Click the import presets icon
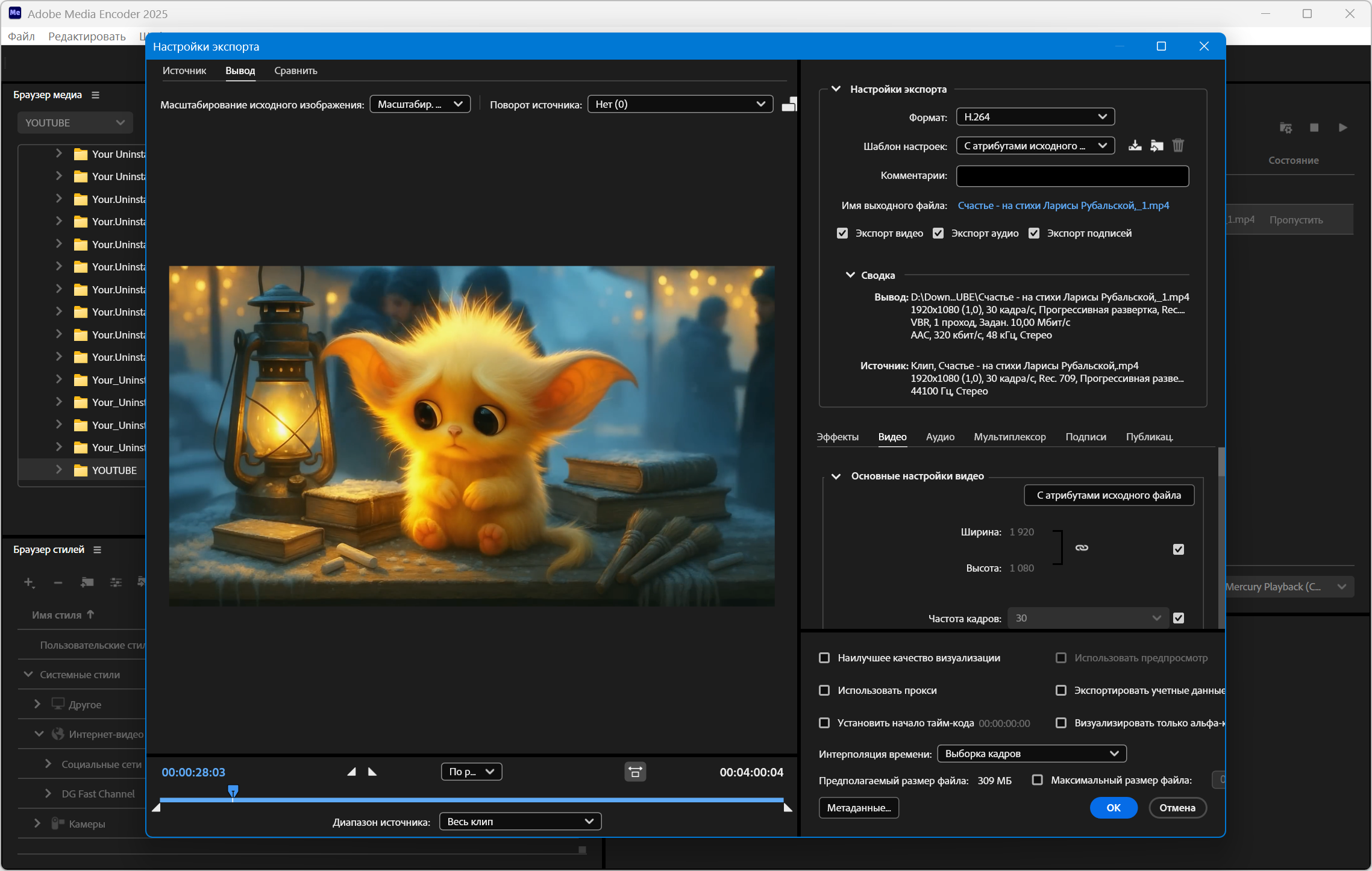The height and width of the screenshot is (871, 1372). tap(1156, 146)
